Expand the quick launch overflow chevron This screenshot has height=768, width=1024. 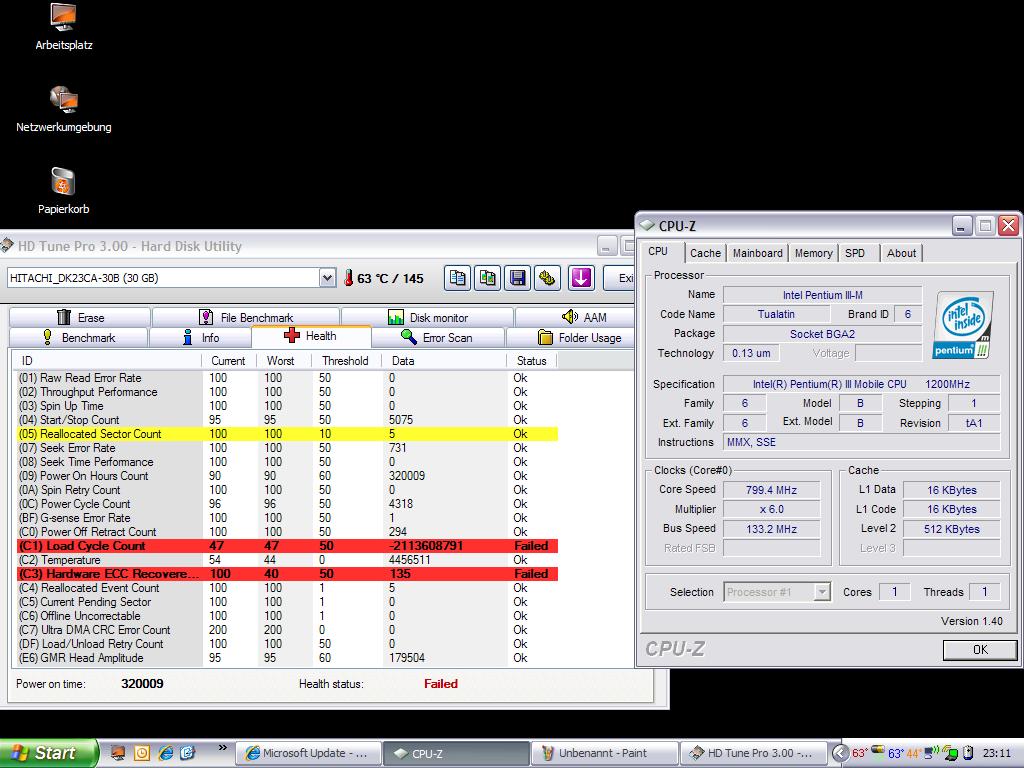222,748
